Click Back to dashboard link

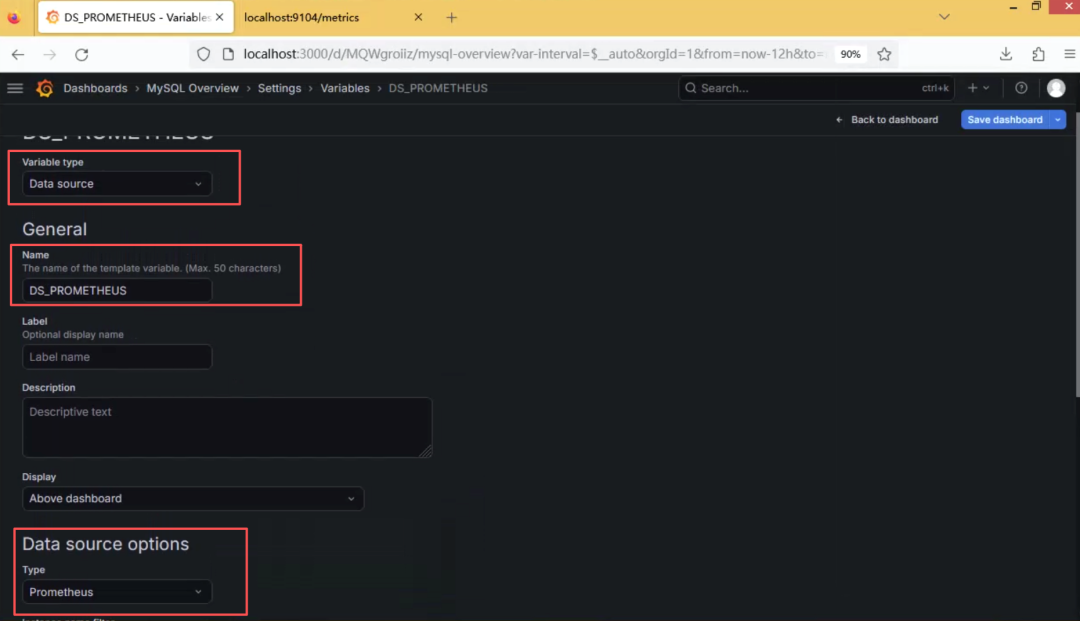coord(887,120)
